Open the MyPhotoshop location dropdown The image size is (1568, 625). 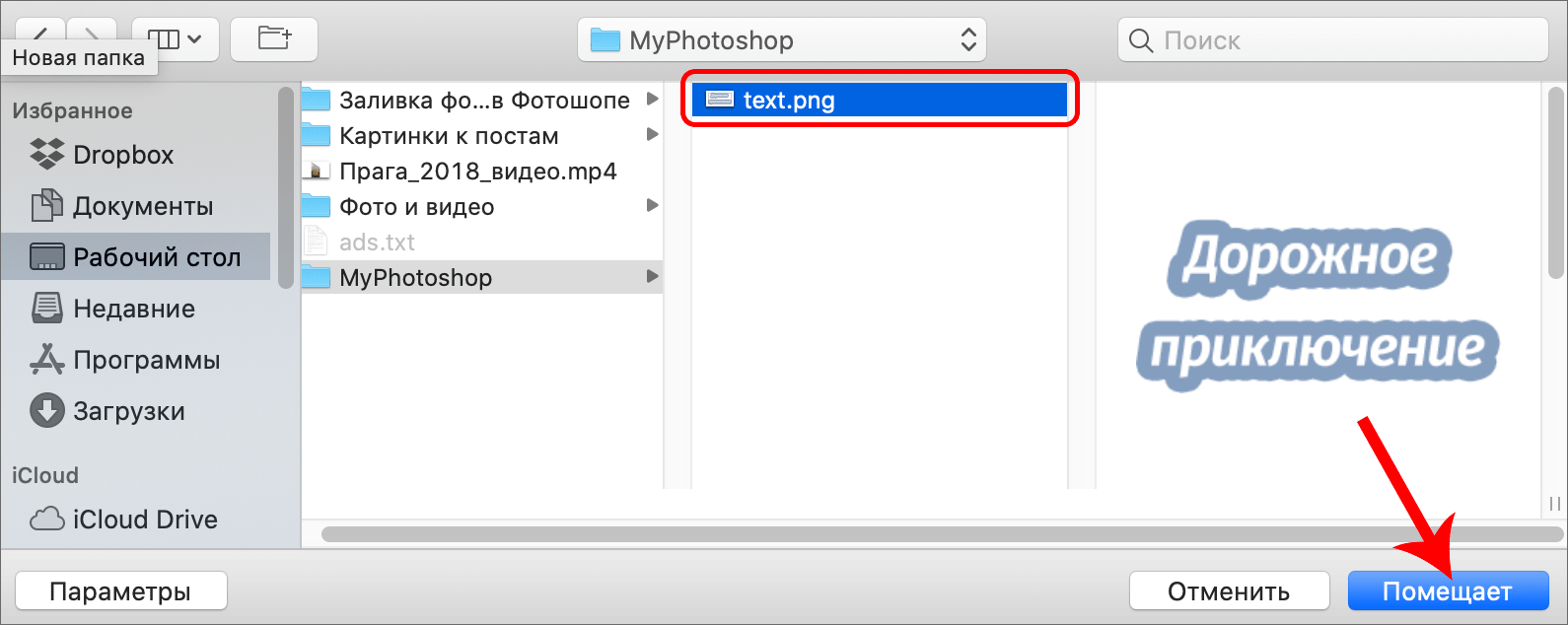(x=781, y=40)
